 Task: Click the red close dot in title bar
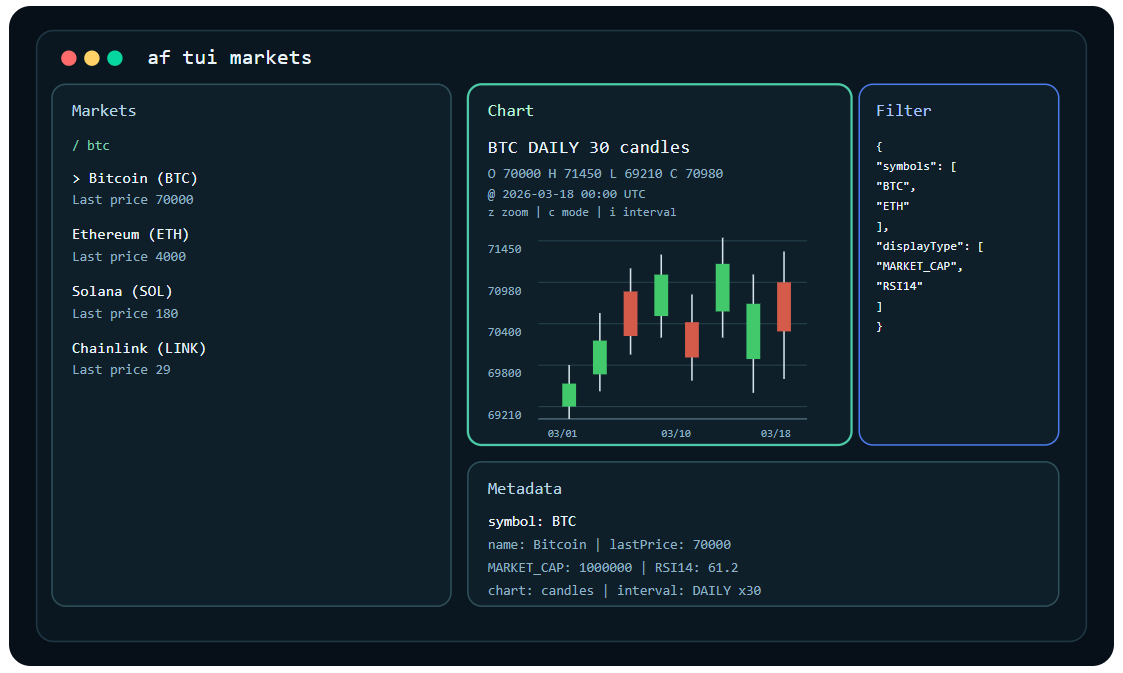[68, 58]
